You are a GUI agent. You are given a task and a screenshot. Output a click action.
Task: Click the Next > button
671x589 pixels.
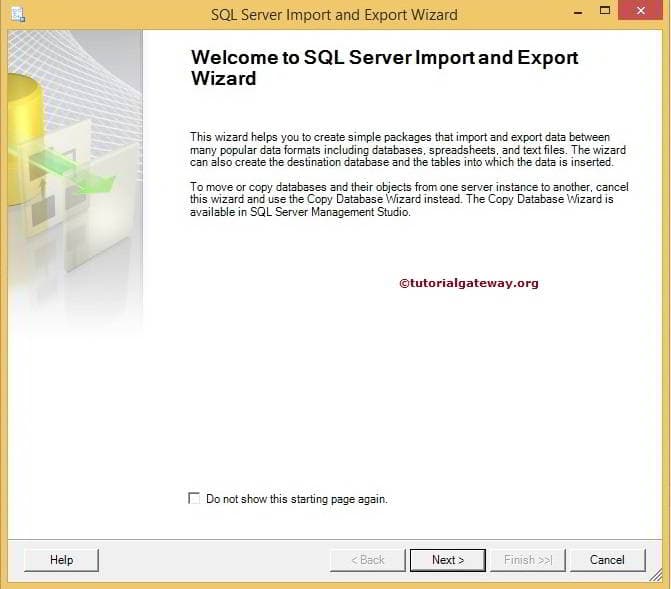pos(448,560)
